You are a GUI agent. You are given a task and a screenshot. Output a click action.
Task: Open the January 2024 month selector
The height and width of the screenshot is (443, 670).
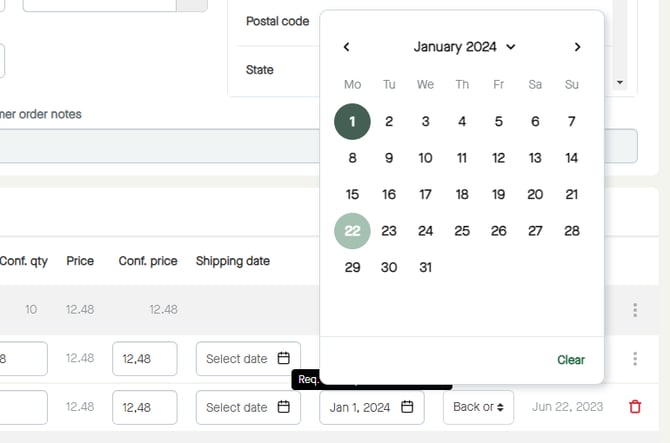click(x=464, y=47)
